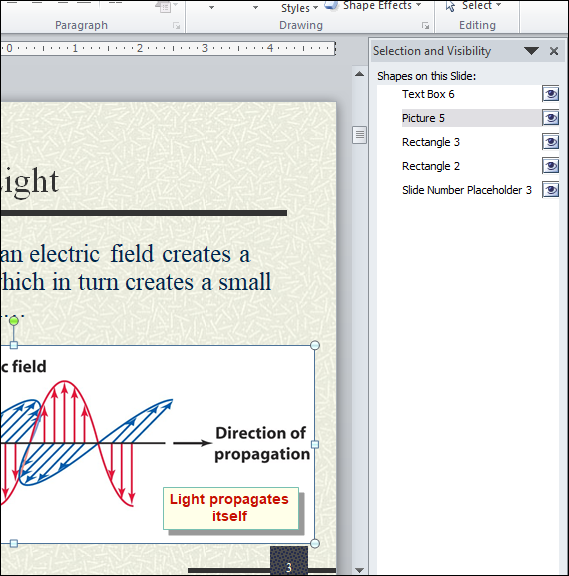This screenshot has width=569, height=576.
Task: Click the "Light propagates itself" text box
Action: tap(231, 508)
